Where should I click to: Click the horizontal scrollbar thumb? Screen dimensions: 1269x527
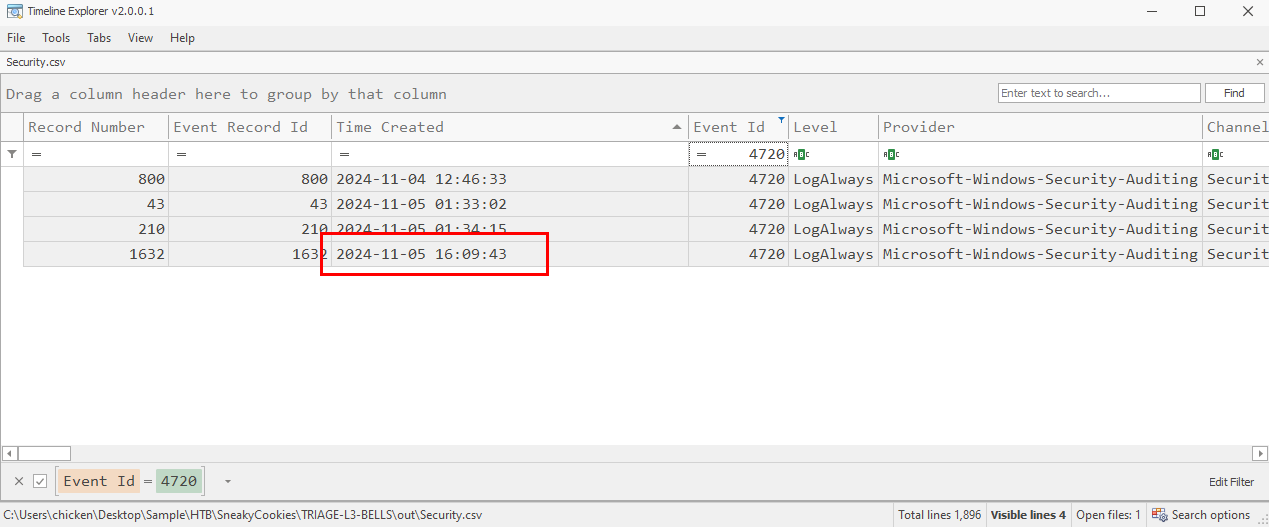[44, 453]
